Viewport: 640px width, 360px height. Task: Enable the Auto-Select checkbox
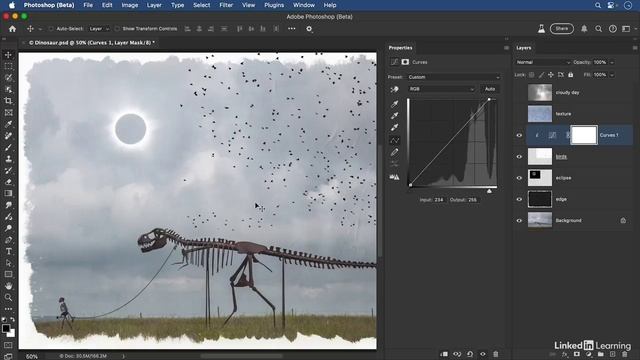(x=51, y=29)
